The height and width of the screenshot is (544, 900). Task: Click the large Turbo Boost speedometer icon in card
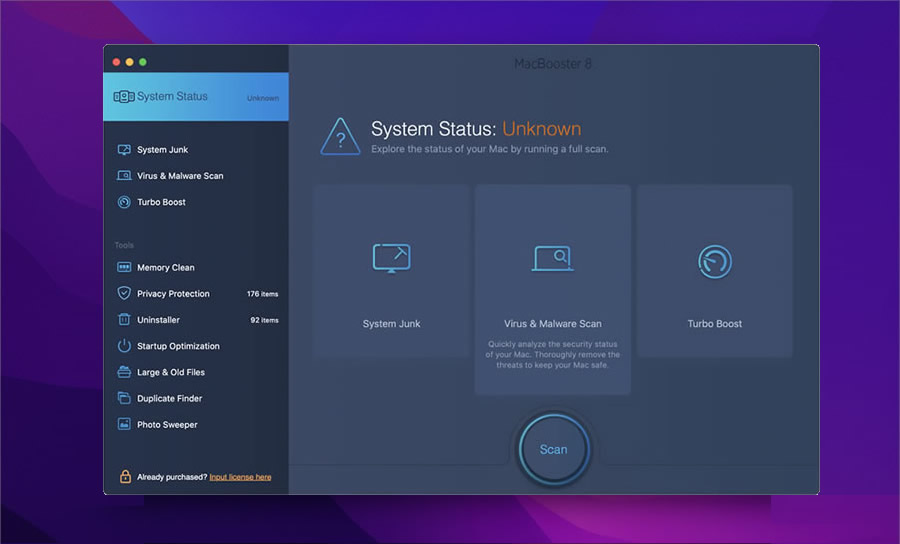pos(715,262)
